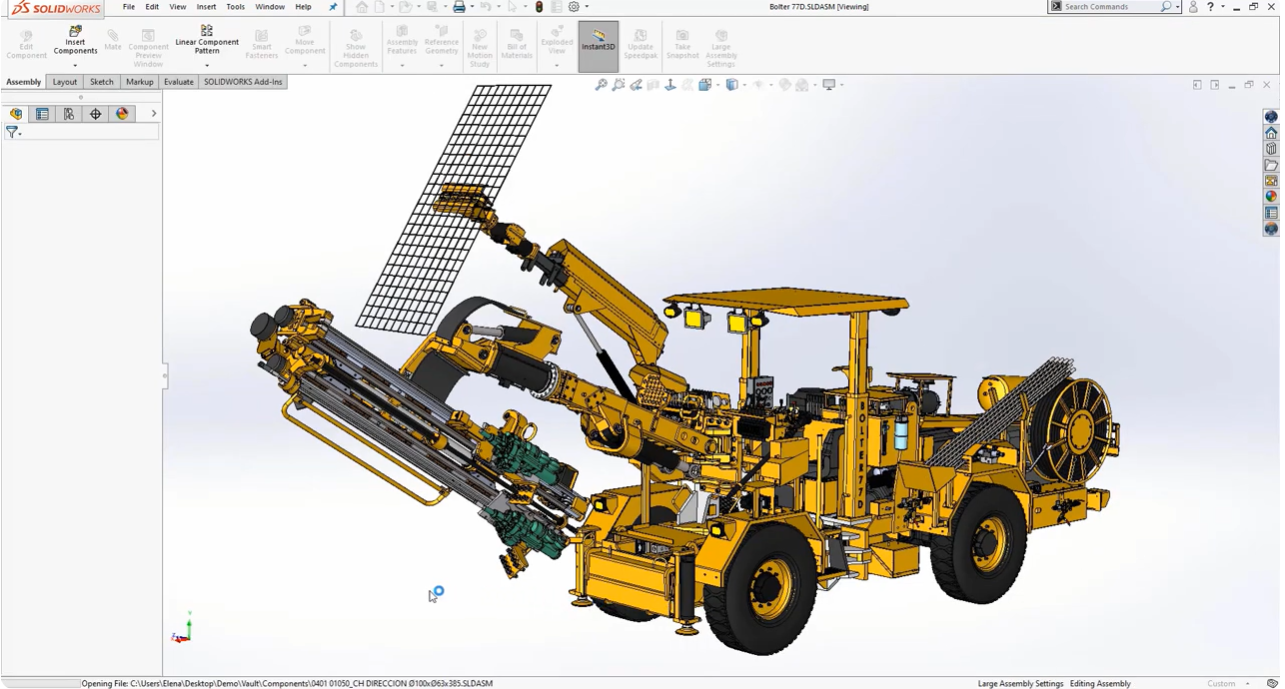Click Bill of Materials tool

(517, 45)
